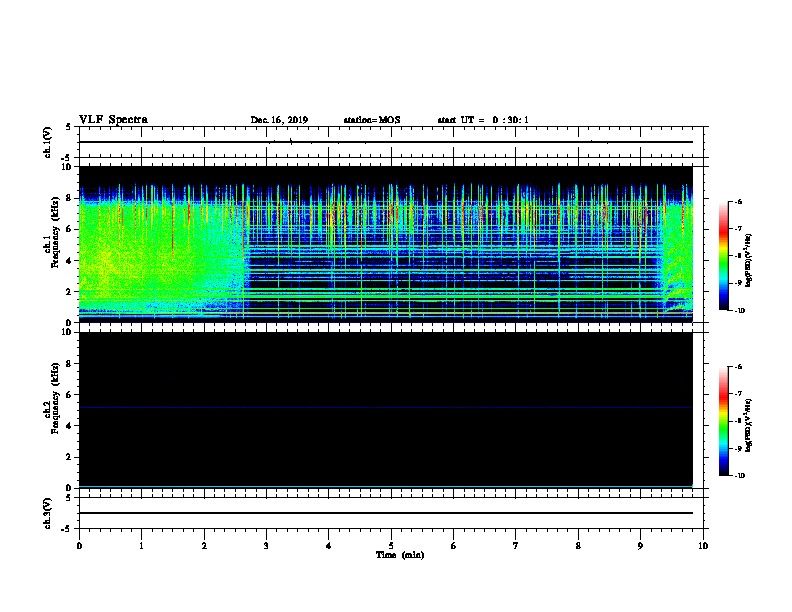Click the ch.2 spectrogram color bar

coord(724,421)
